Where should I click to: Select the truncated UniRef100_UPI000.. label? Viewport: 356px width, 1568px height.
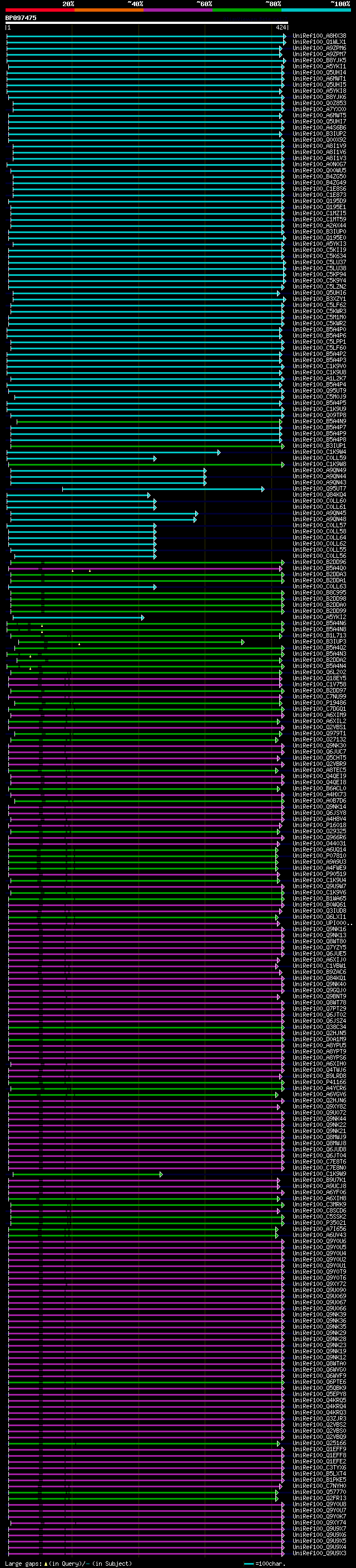(323, 923)
